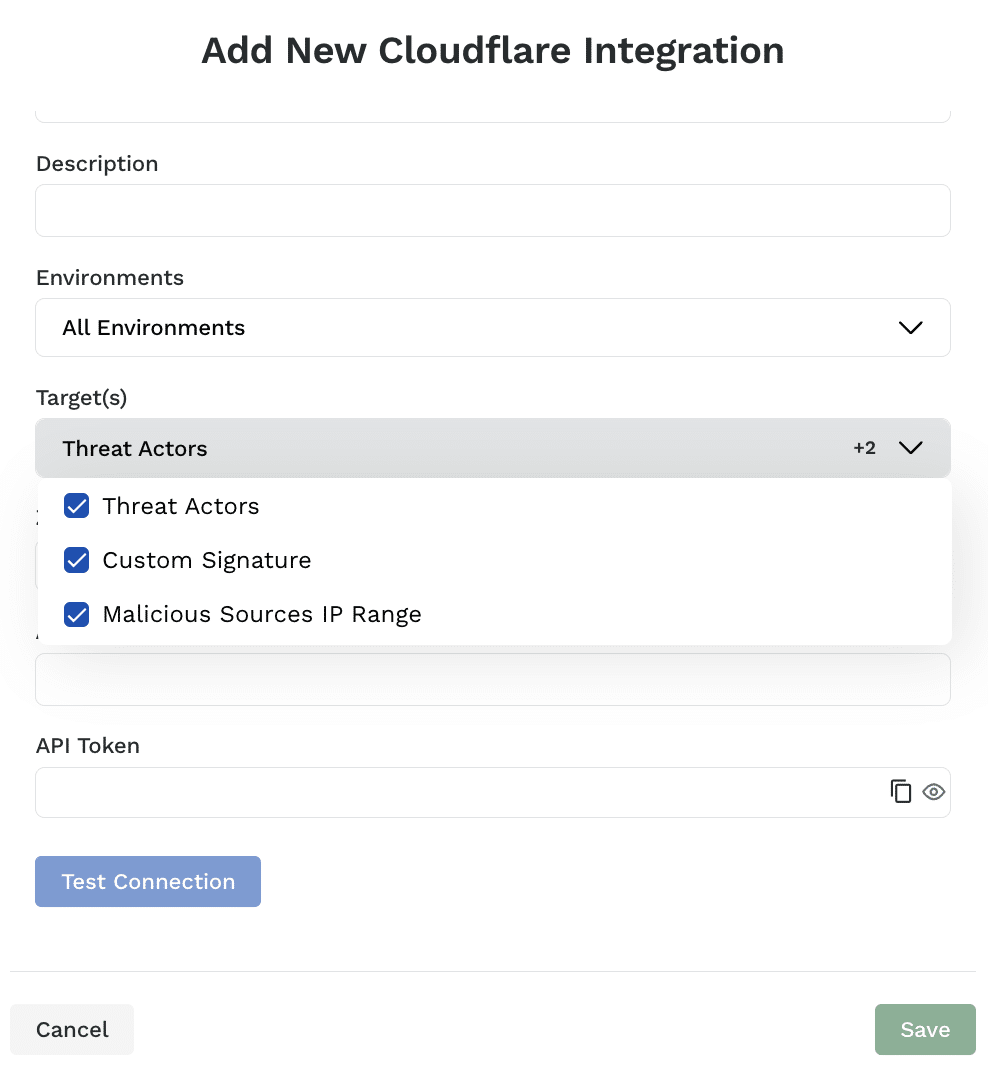Click the Environments dropdown chevron arrow
The width and height of the screenshot is (988, 1072).
pyautogui.click(x=910, y=328)
